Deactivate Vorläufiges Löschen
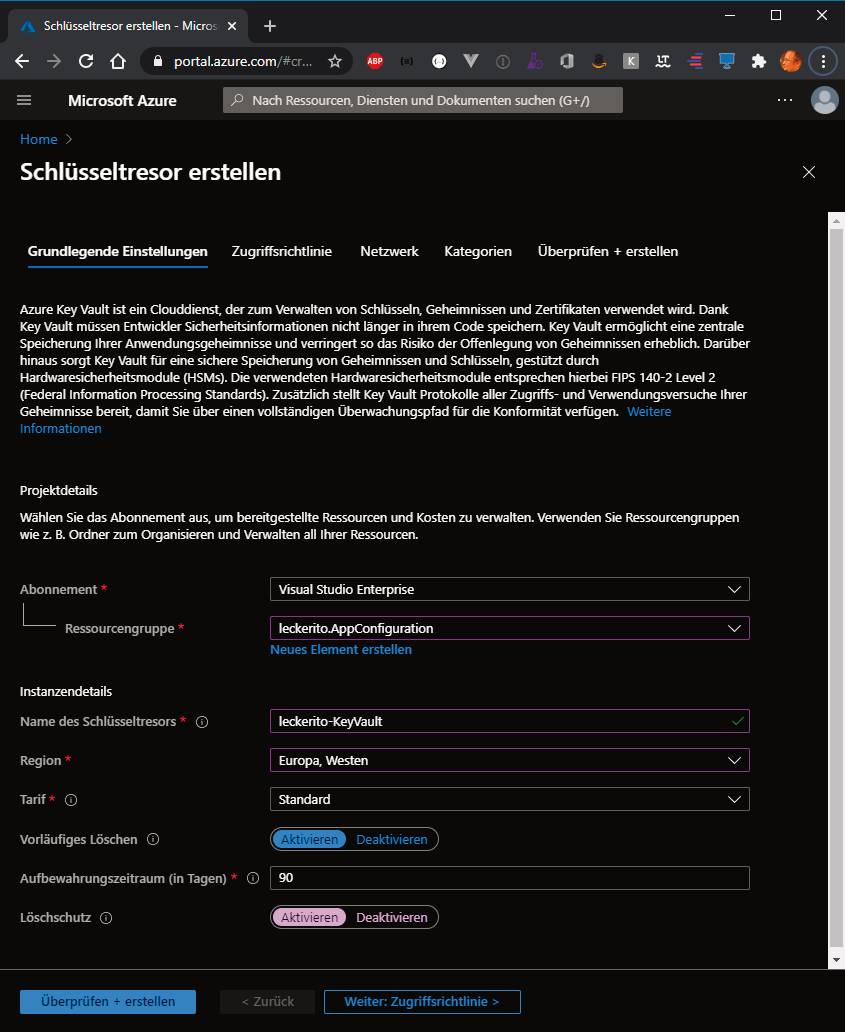The height and width of the screenshot is (1032, 845). tap(392, 839)
